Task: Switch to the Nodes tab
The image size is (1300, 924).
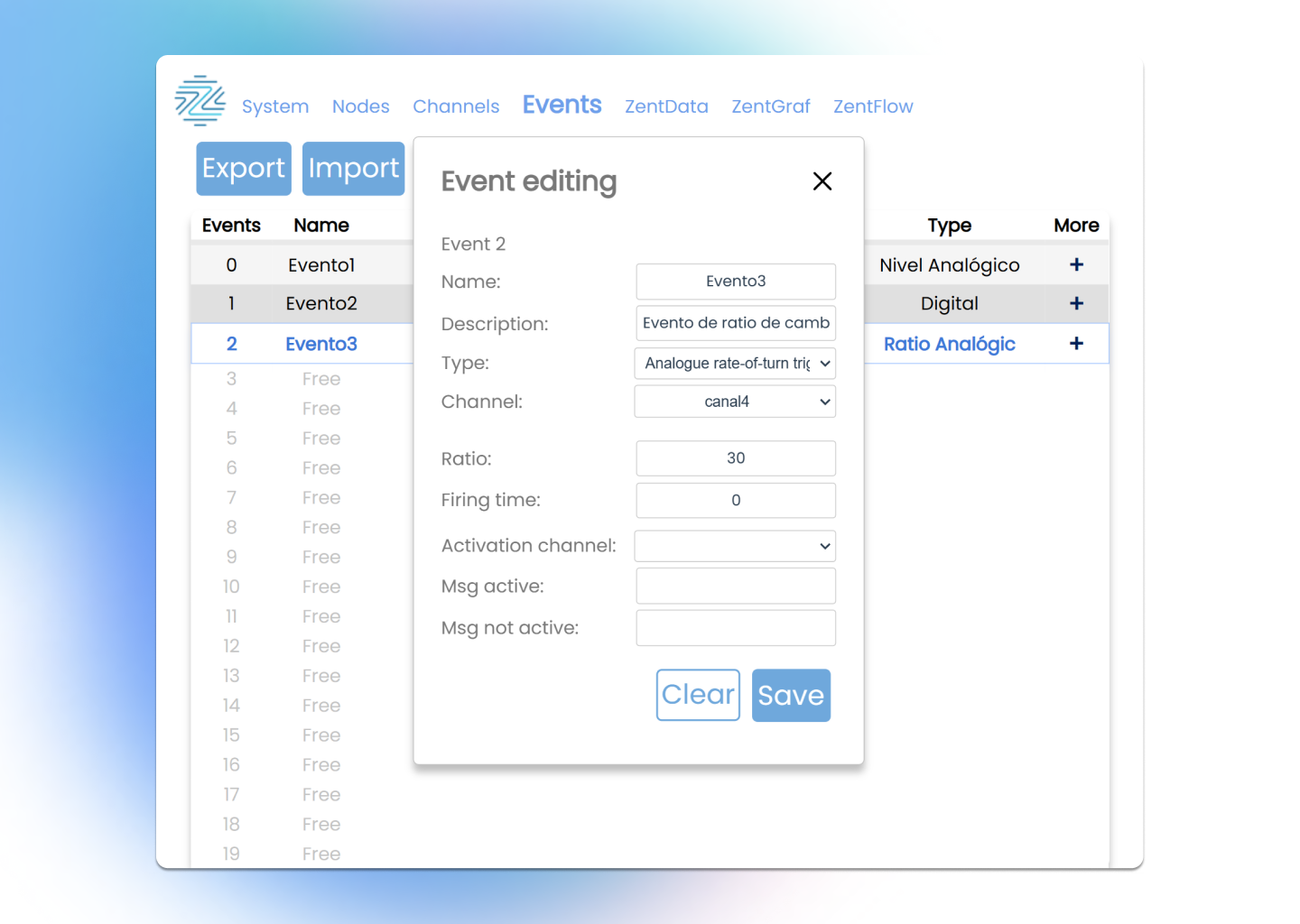Action: click(361, 106)
